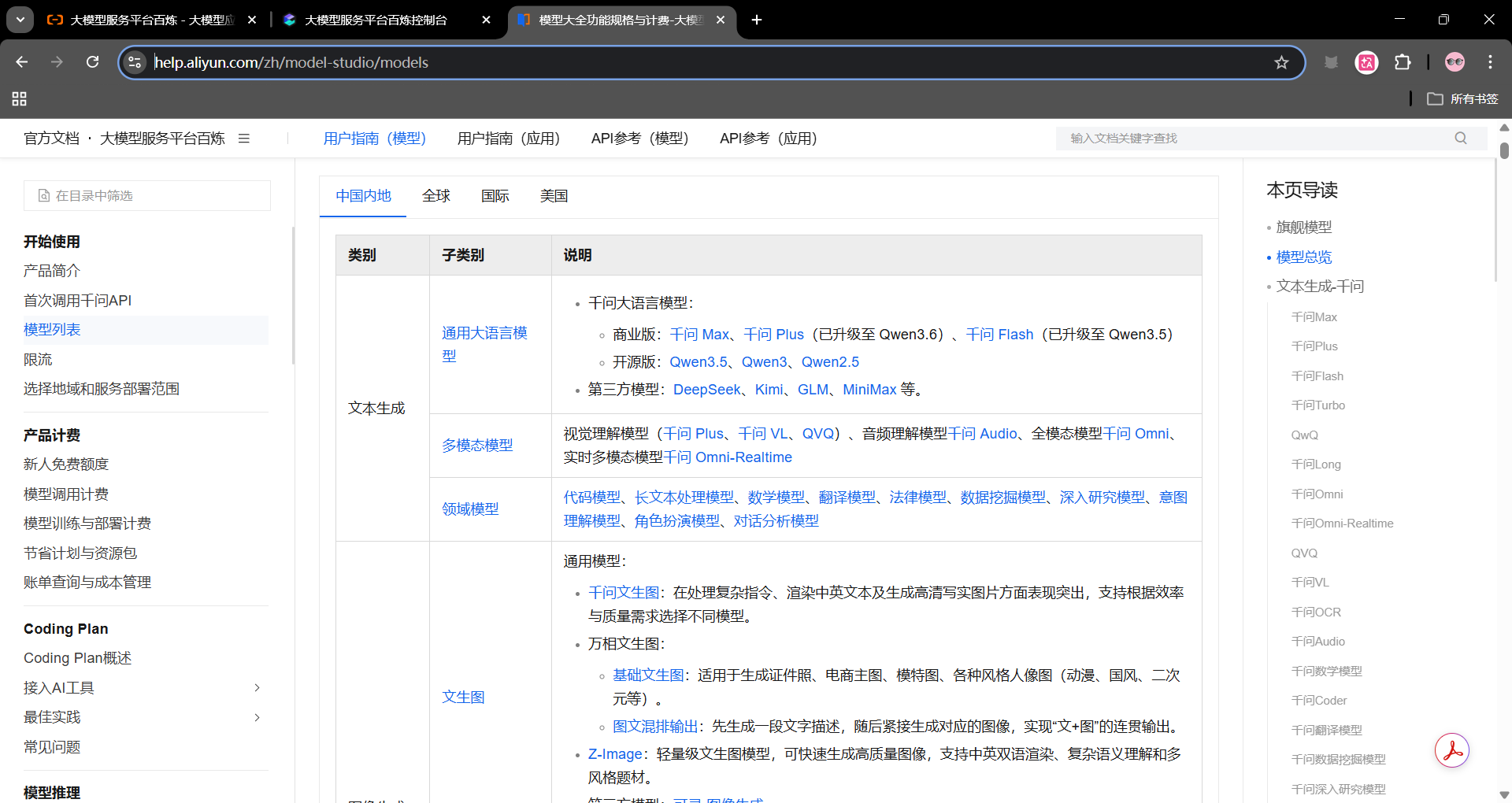The image size is (1512, 803).
Task: Open the 领域模型 subcategory link
Action: pos(470,509)
